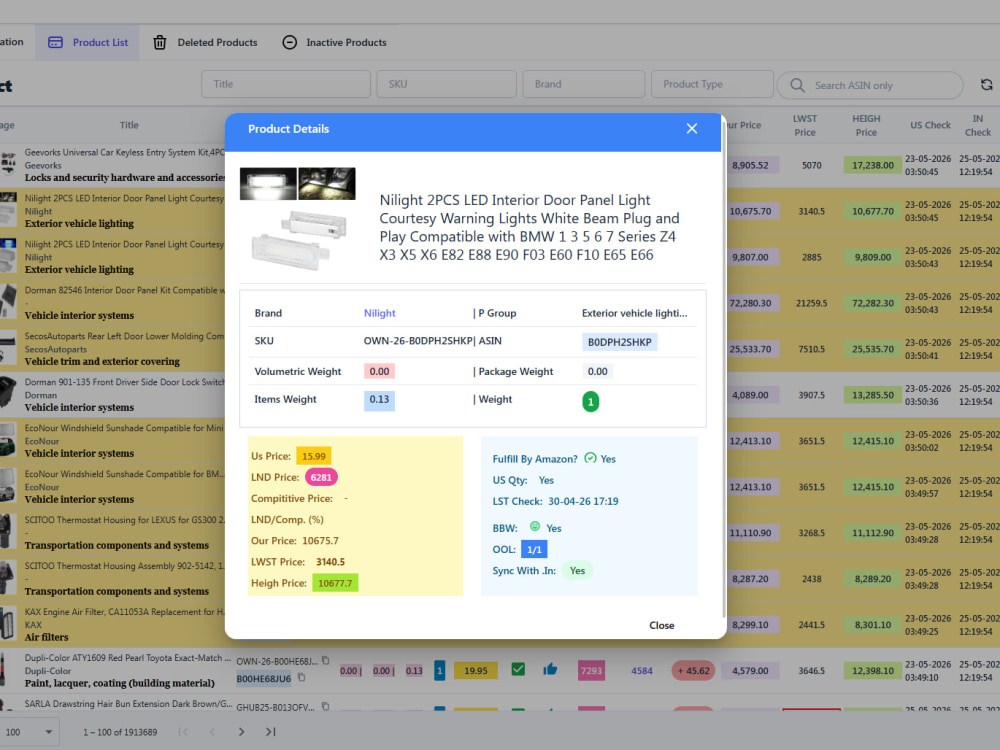
Task: Click US Check column header
Action: 930,125
